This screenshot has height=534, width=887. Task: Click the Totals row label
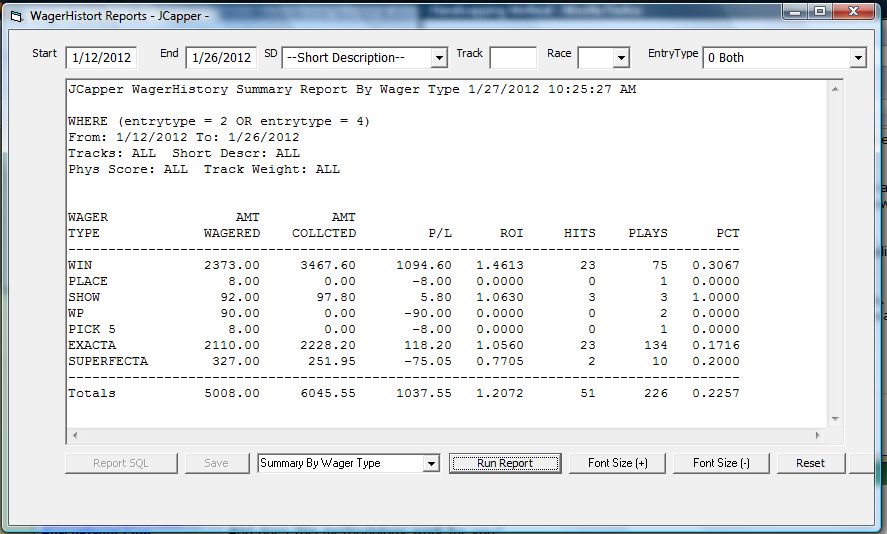pyautogui.click(x=92, y=393)
